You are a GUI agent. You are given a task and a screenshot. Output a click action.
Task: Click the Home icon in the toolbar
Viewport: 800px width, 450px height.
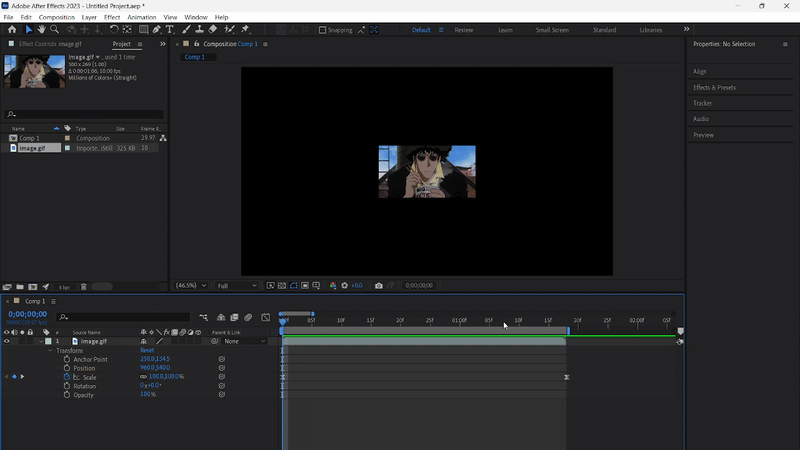click(12, 30)
